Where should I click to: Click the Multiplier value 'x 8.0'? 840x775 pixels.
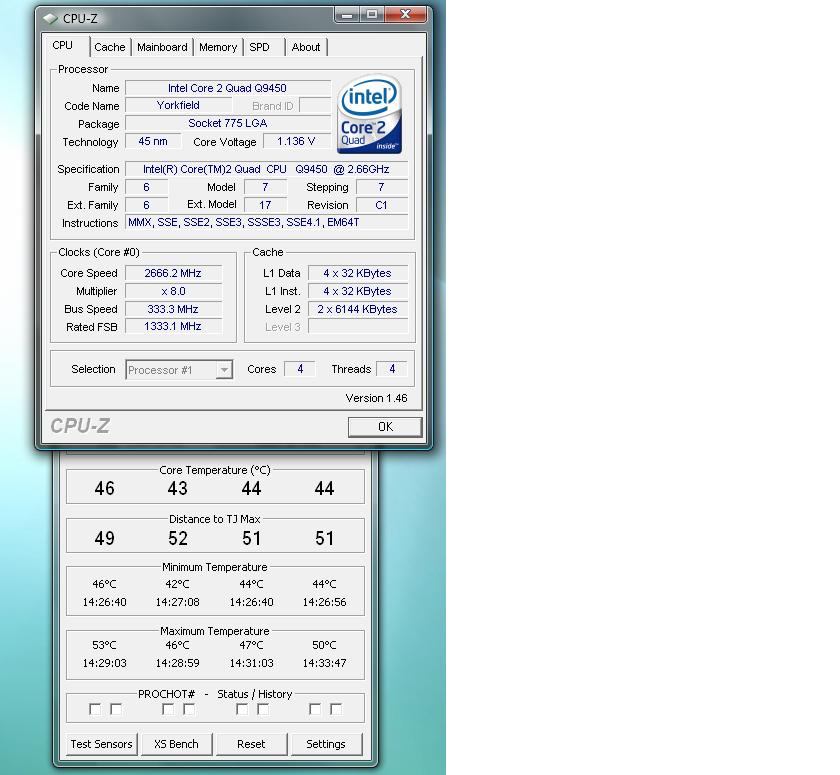tap(173, 291)
